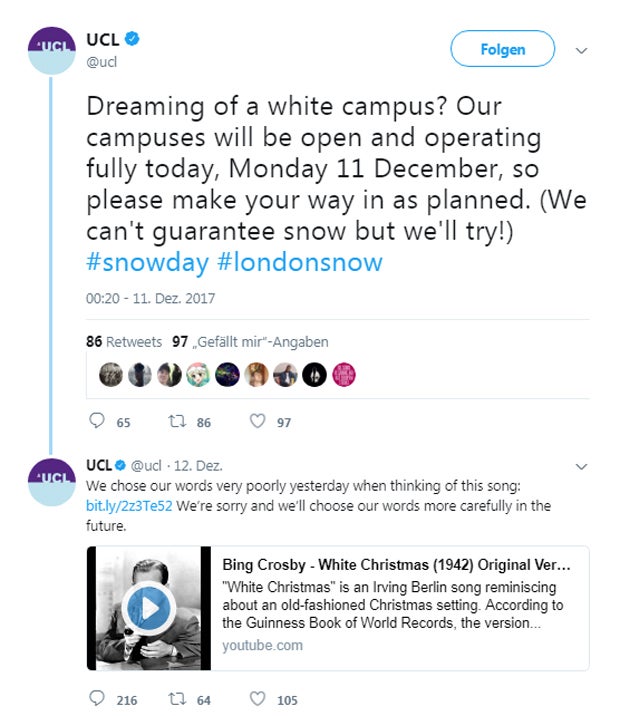Image resolution: width=620 pixels, height=716 pixels.
Task: Open the bit.ly/2z3Te52 link
Action: [x=130, y=505]
